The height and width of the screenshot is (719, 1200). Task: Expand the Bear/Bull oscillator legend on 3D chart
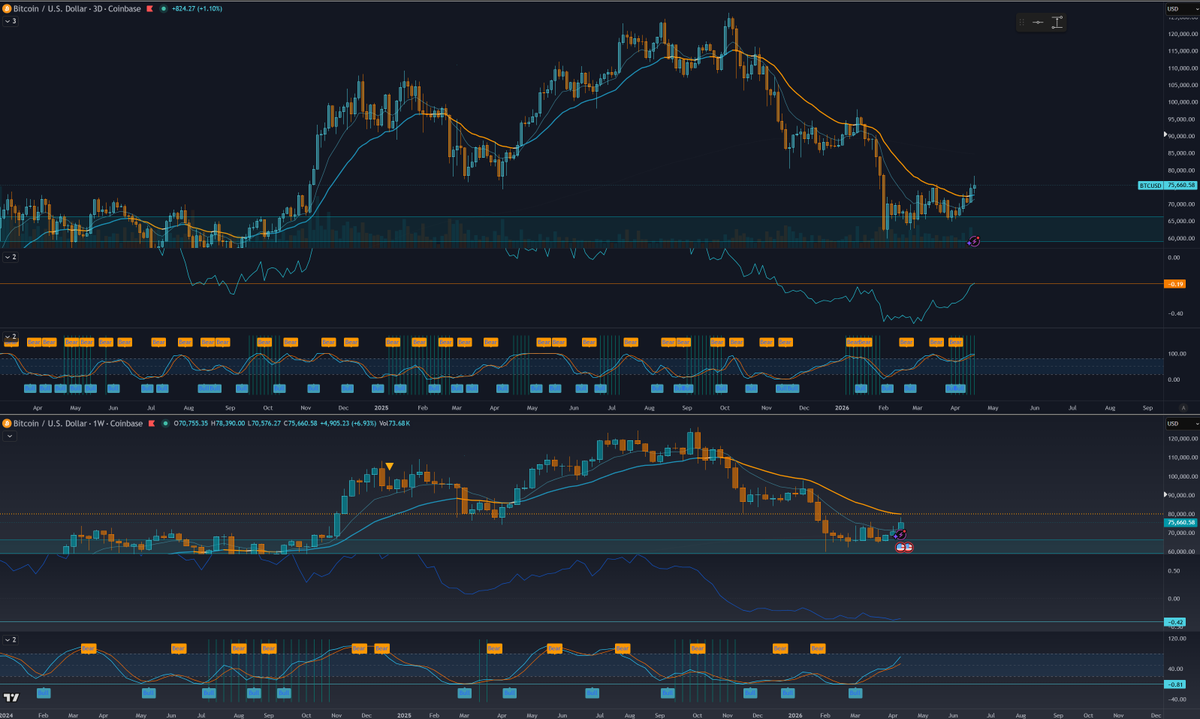pyautogui.click(x=10, y=337)
